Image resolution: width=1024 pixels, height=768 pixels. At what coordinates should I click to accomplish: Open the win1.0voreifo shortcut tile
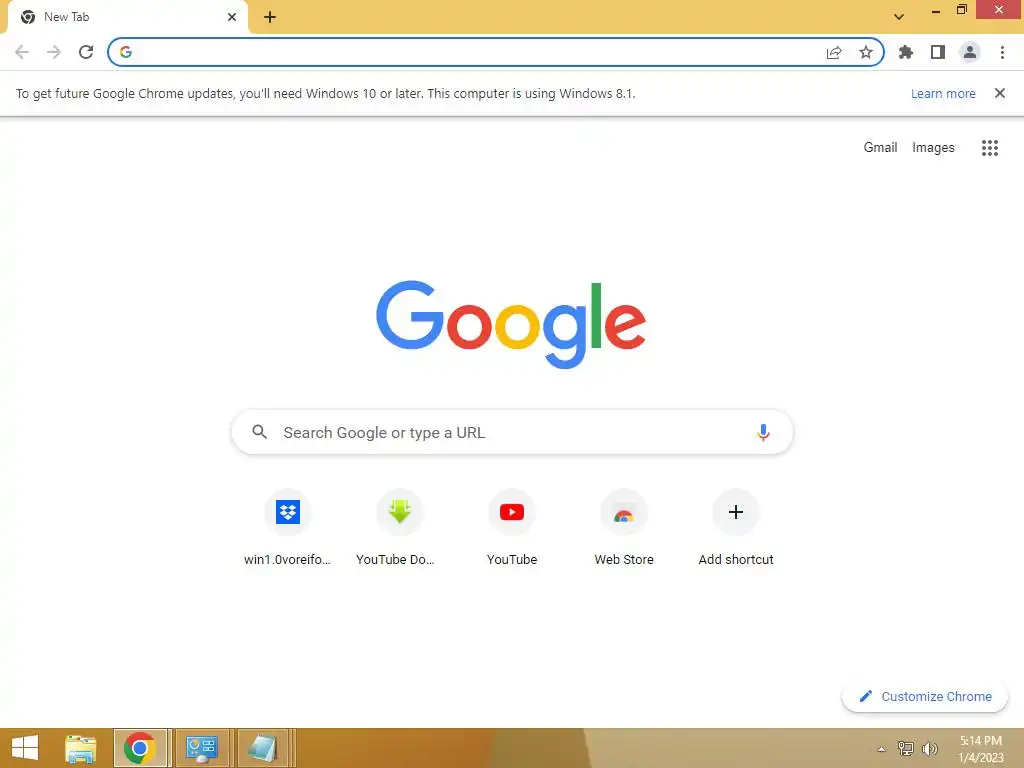coord(287,528)
